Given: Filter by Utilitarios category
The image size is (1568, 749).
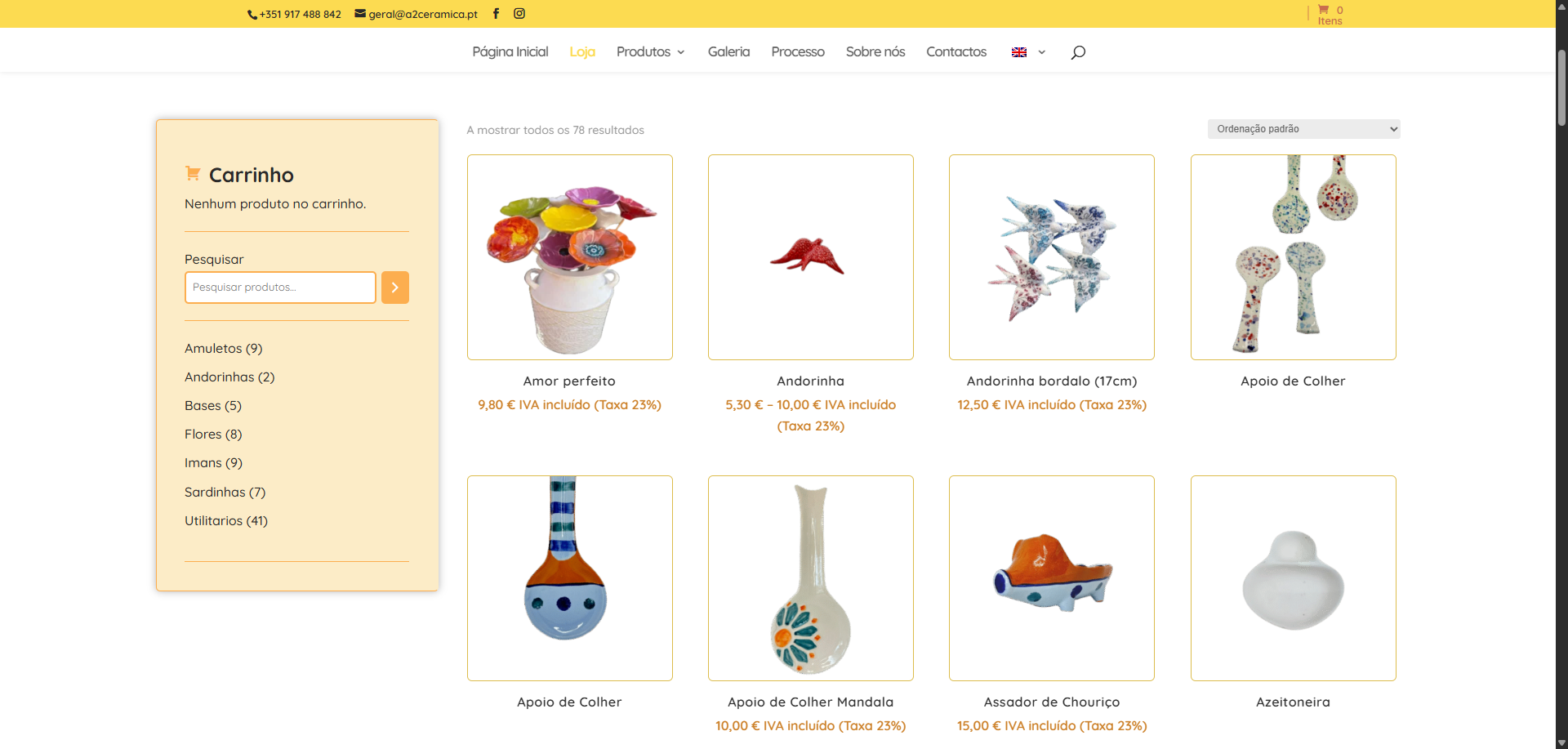Looking at the screenshot, I should [x=226, y=520].
